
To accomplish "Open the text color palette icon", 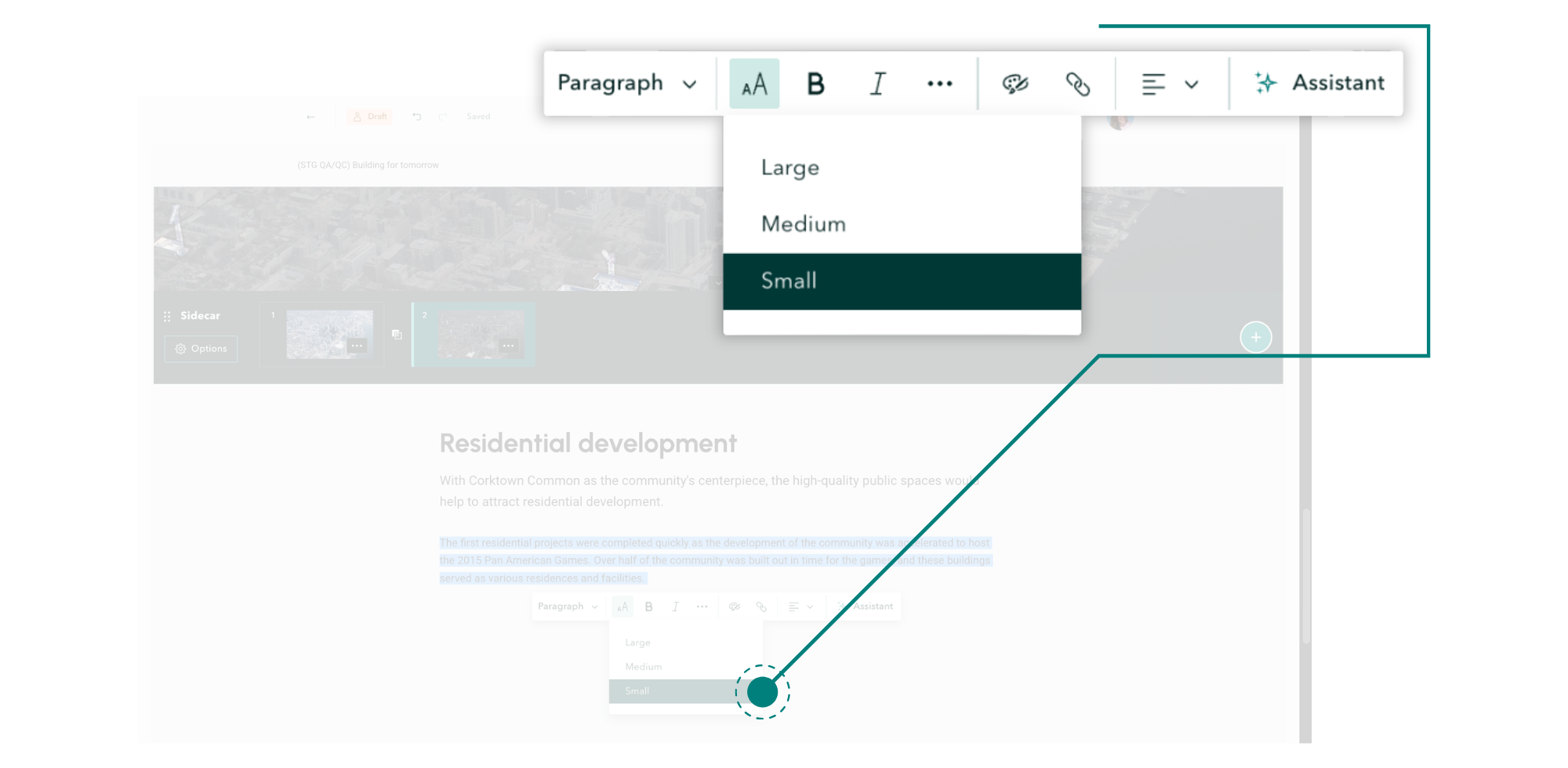I will coord(1017,83).
